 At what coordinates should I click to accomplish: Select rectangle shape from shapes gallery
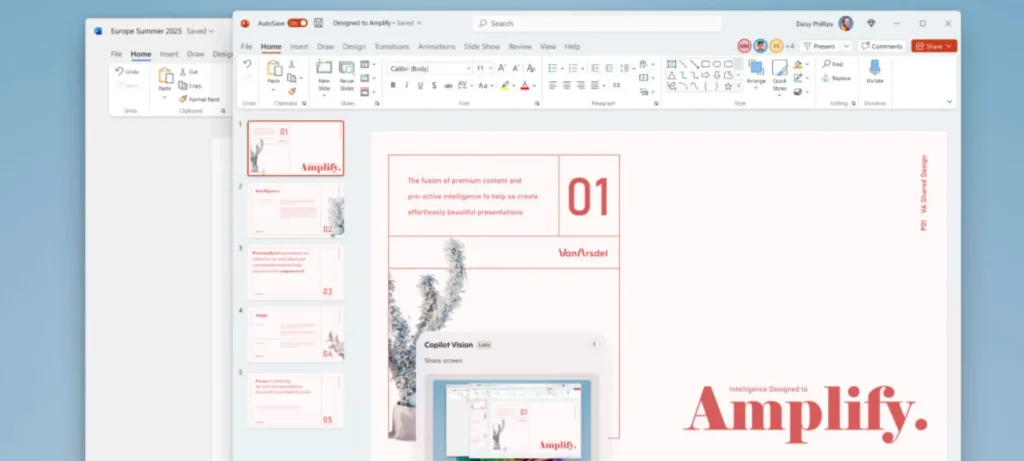coord(705,64)
